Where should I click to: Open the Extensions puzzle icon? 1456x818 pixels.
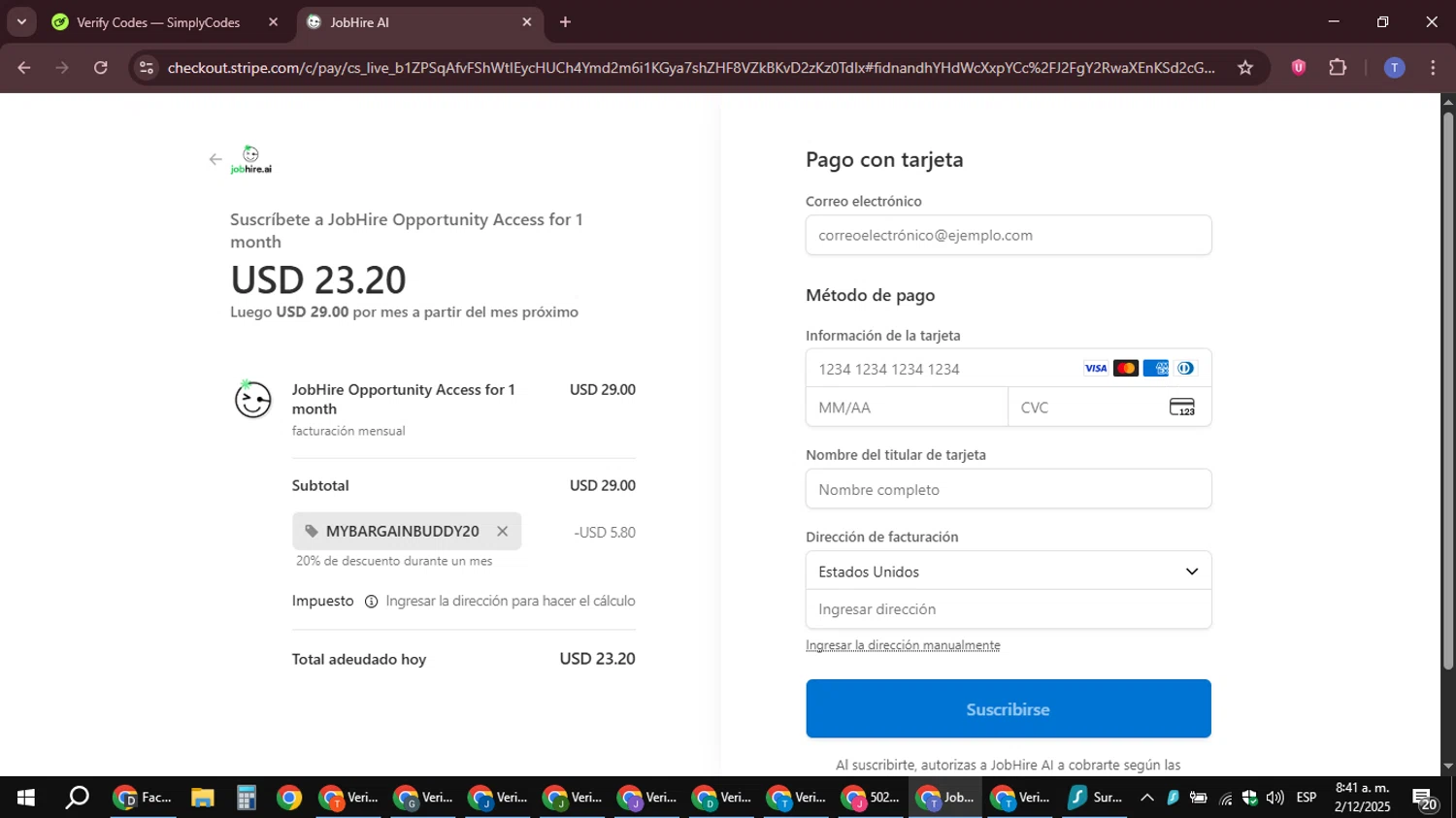pos(1338,68)
